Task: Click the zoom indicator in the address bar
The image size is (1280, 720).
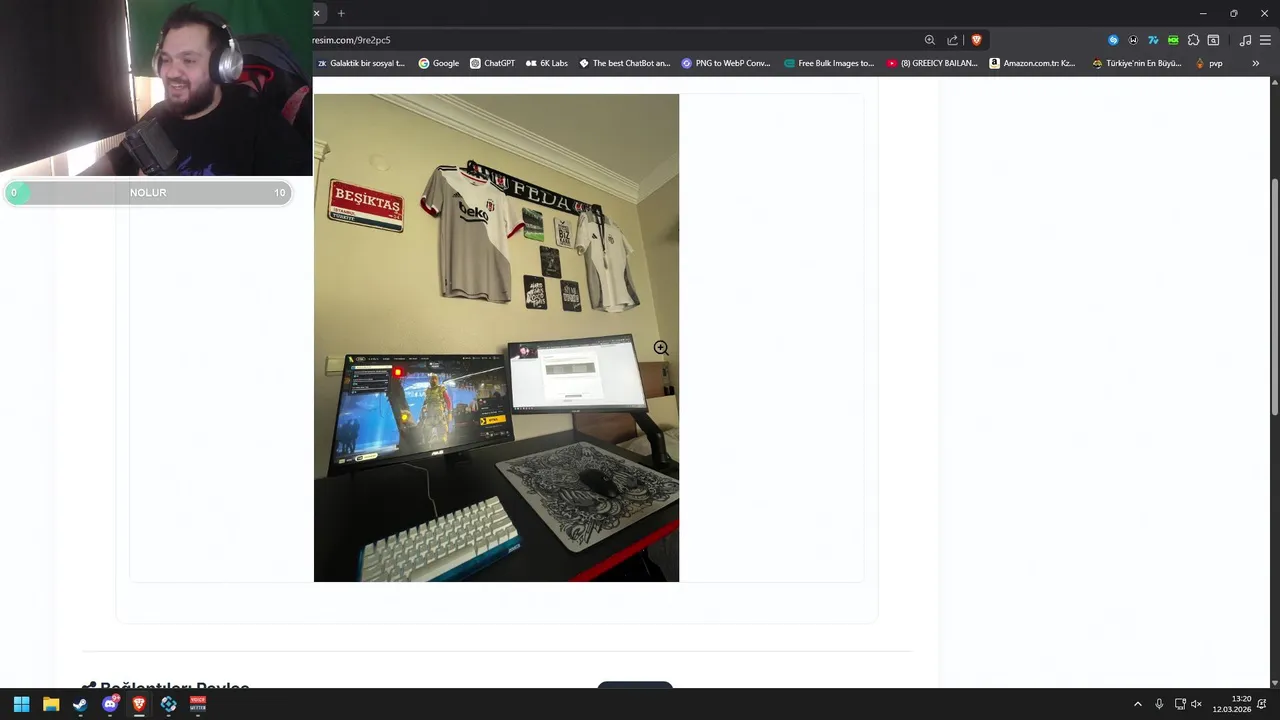Action: 929,40
